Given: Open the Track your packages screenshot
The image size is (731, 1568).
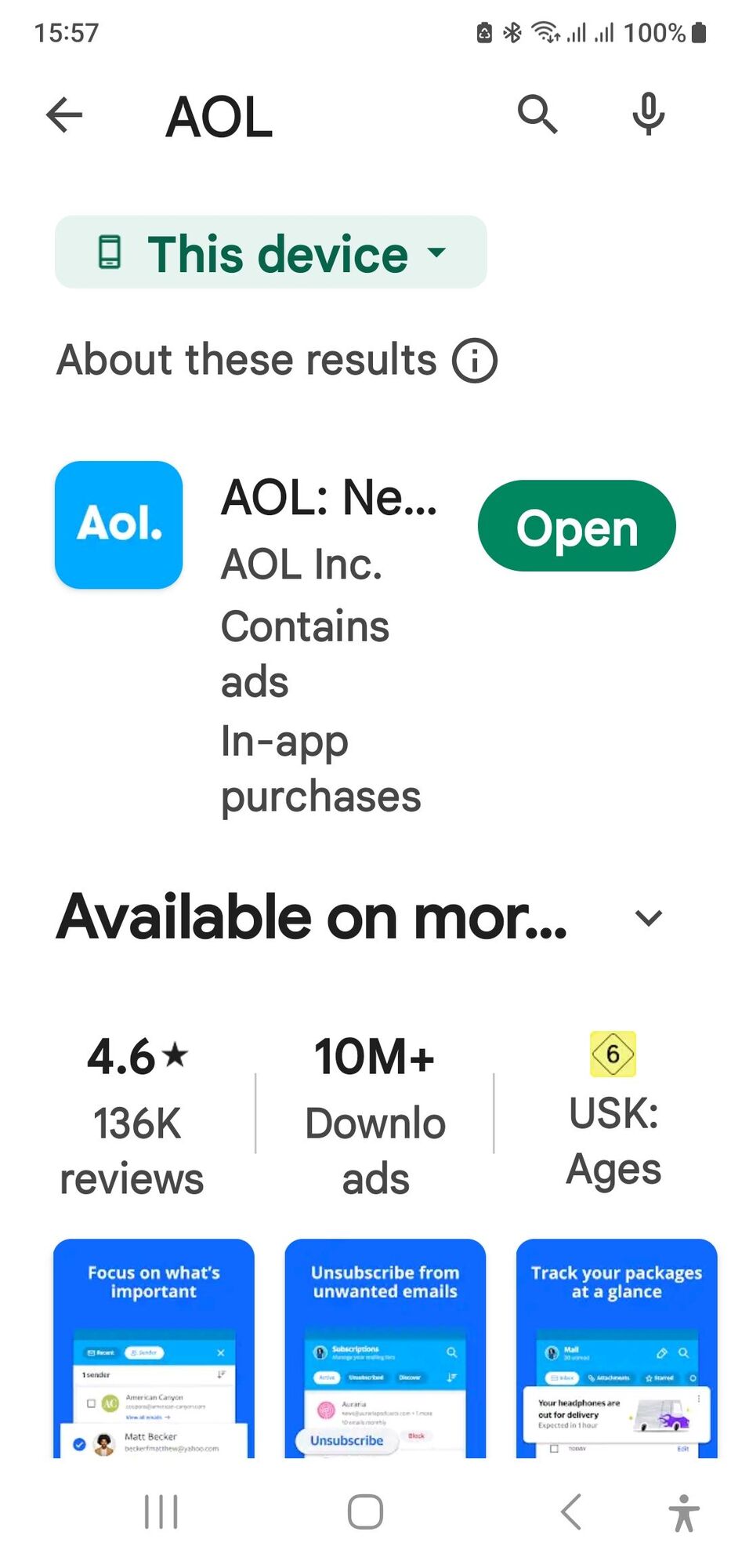Looking at the screenshot, I should (x=617, y=1348).
